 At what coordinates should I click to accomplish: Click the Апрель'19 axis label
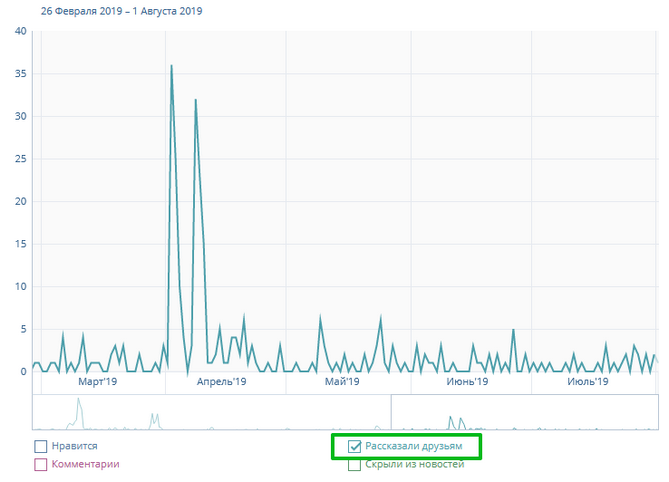pyautogui.click(x=221, y=381)
